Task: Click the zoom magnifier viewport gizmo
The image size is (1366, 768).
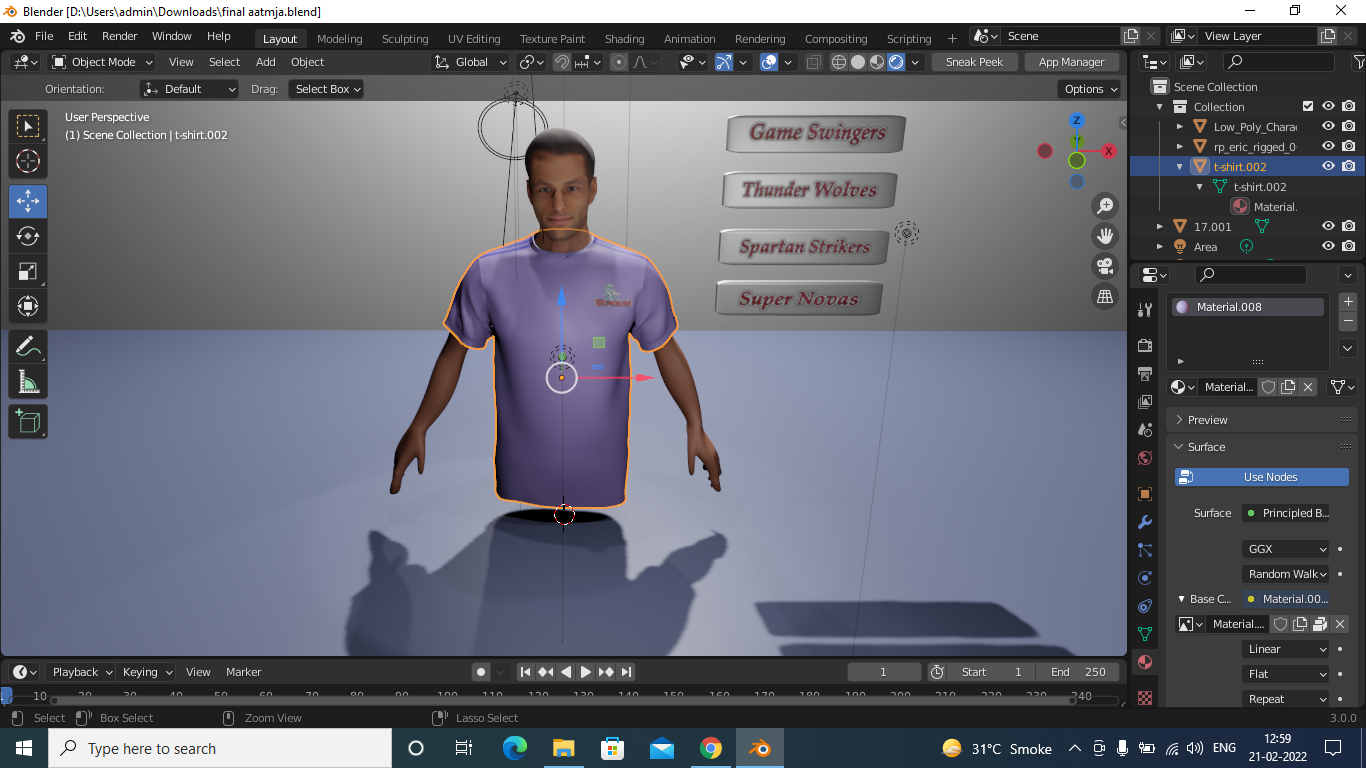Action: pos(1105,206)
